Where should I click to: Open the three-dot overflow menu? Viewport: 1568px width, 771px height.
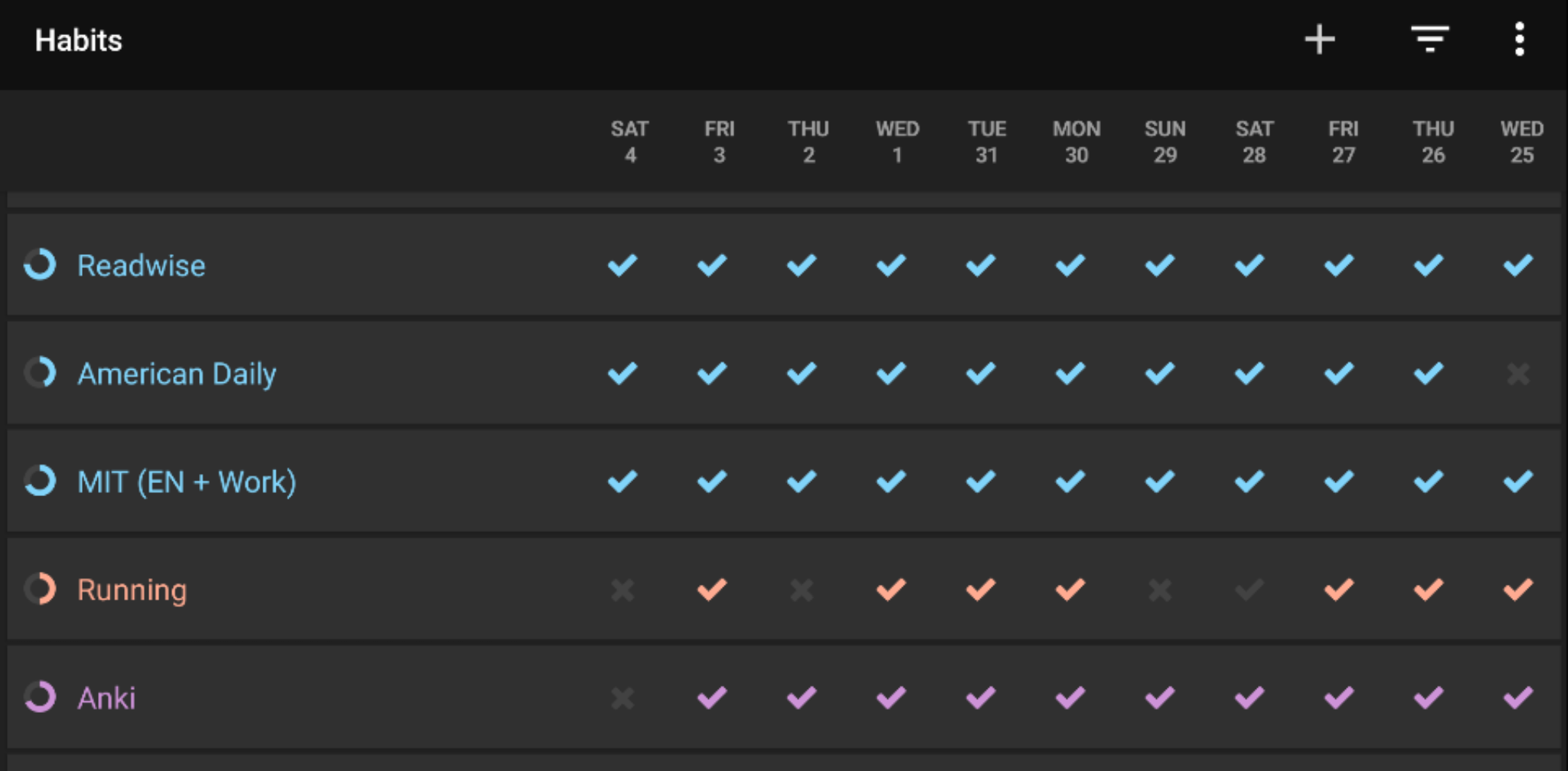(1519, 40)
